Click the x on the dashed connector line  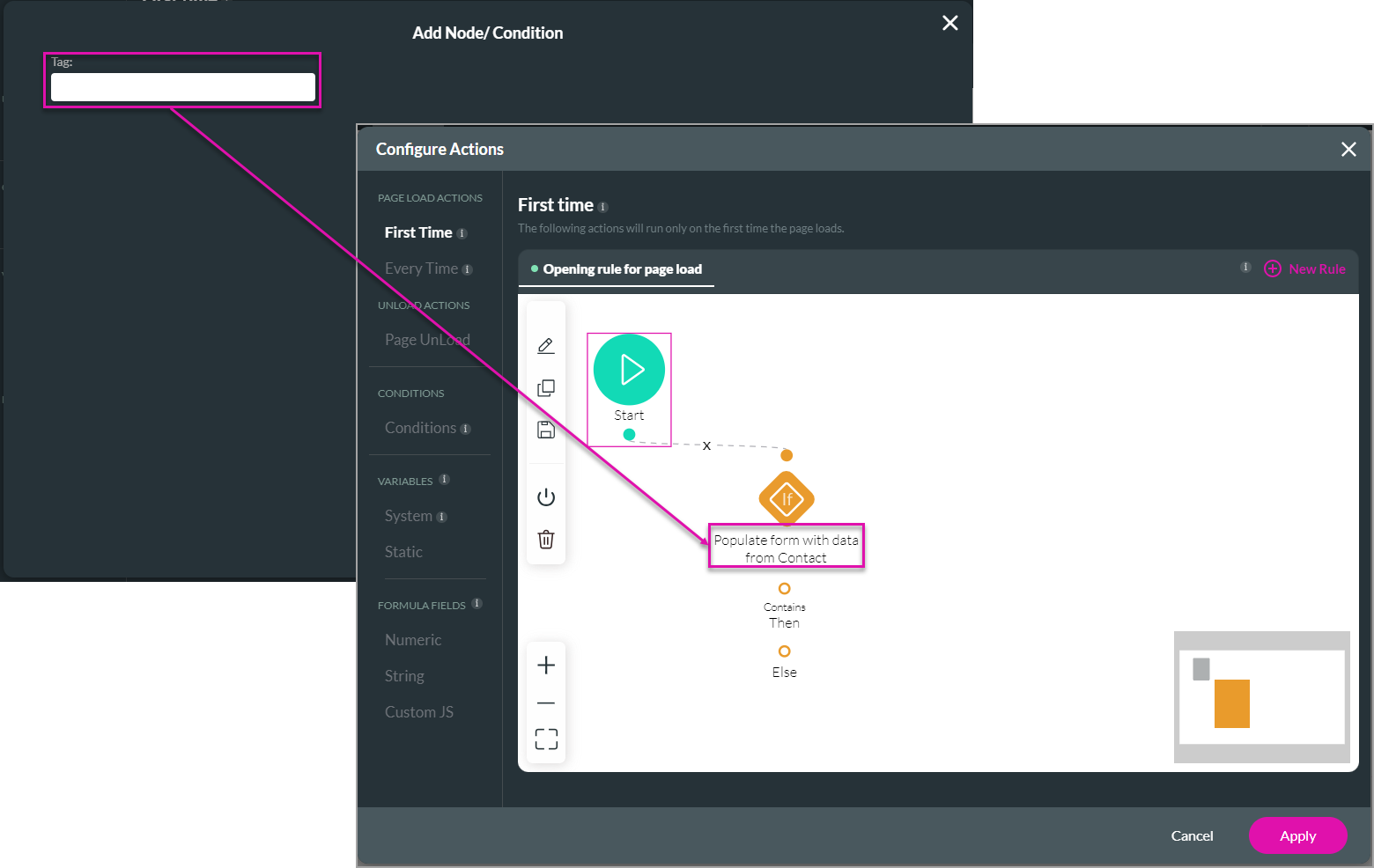tap(706, 445)
